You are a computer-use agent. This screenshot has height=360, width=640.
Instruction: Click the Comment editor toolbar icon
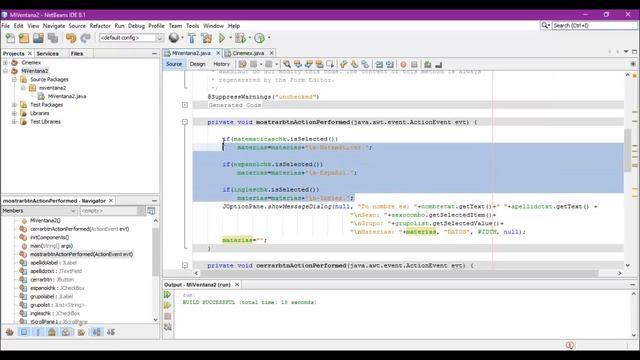[x=428, y=64]
